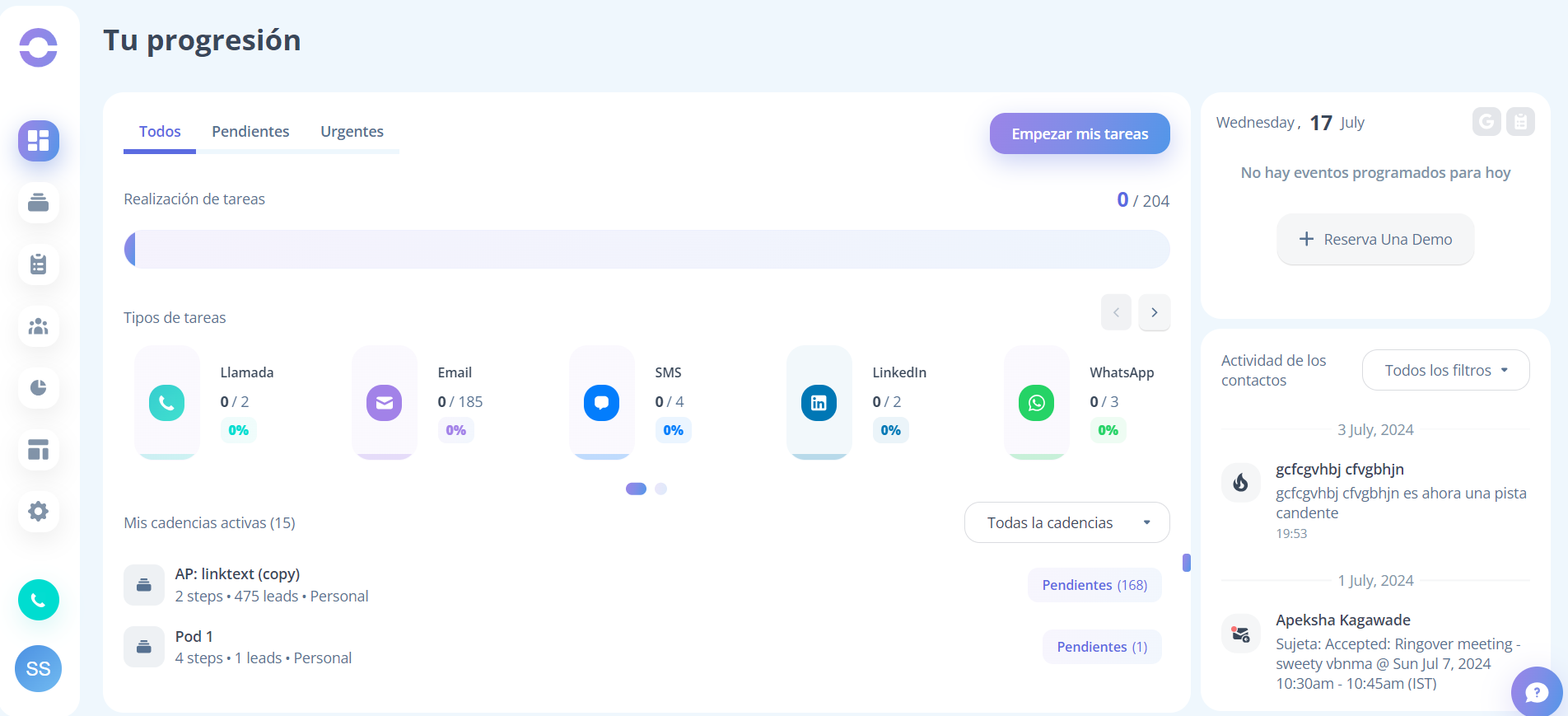1568x716 pixels.
Task: Click the meeting mail icon for Apeksha Kagawade
Action: (1241, 634)
